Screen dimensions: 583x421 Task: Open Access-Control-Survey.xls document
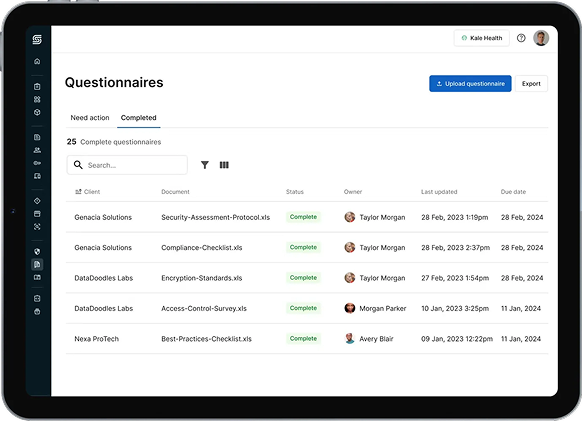coord(204,308)
